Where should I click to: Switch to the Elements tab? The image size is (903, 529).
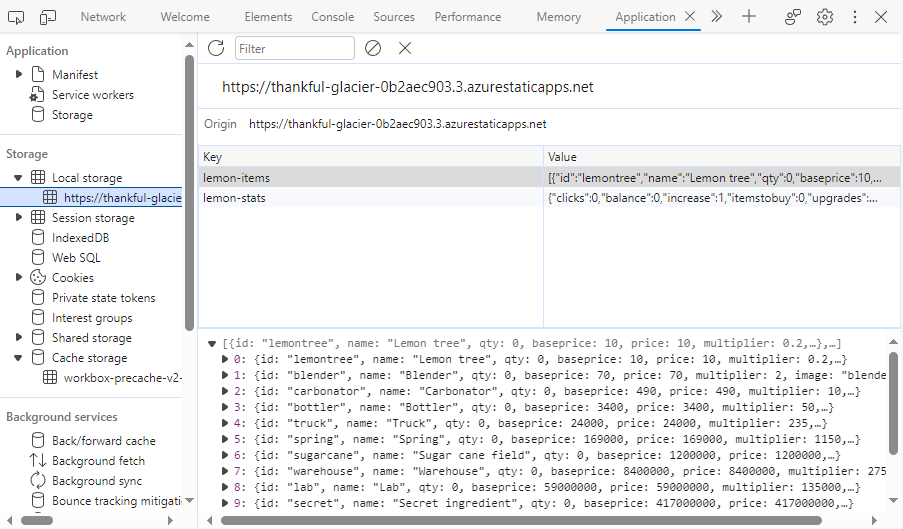268,17
